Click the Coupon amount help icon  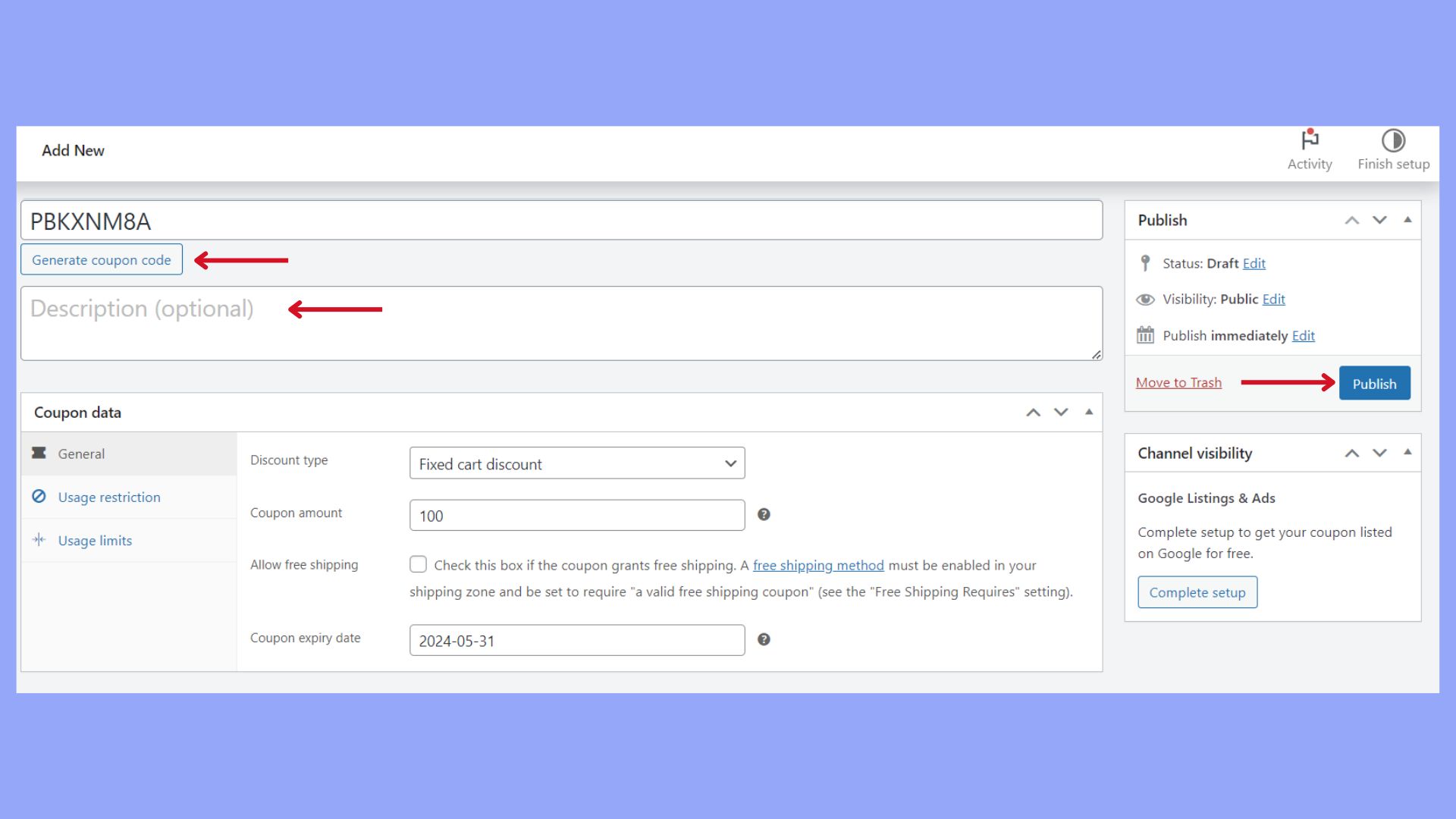(x=764, y=515)
